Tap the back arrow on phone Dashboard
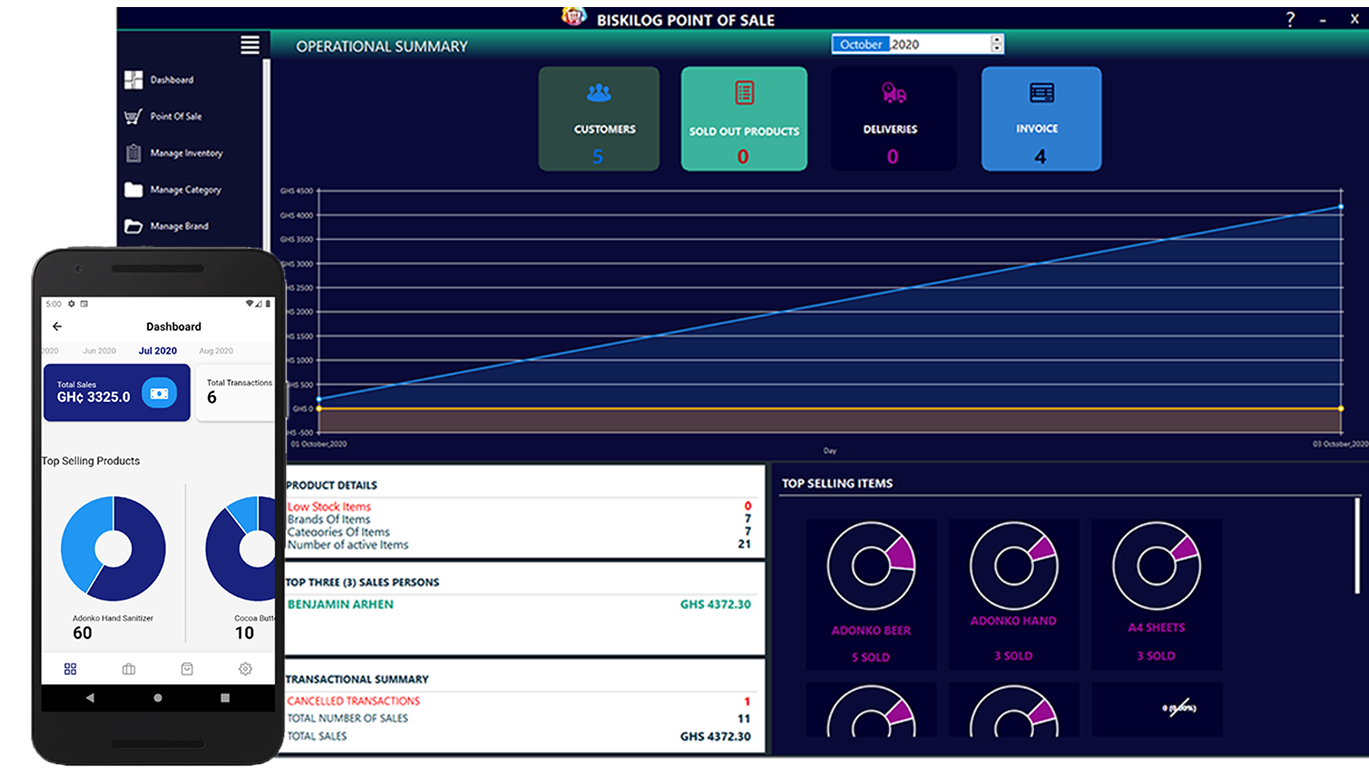The height and width of the screenshot is (768, 1369). pos(57,327)
